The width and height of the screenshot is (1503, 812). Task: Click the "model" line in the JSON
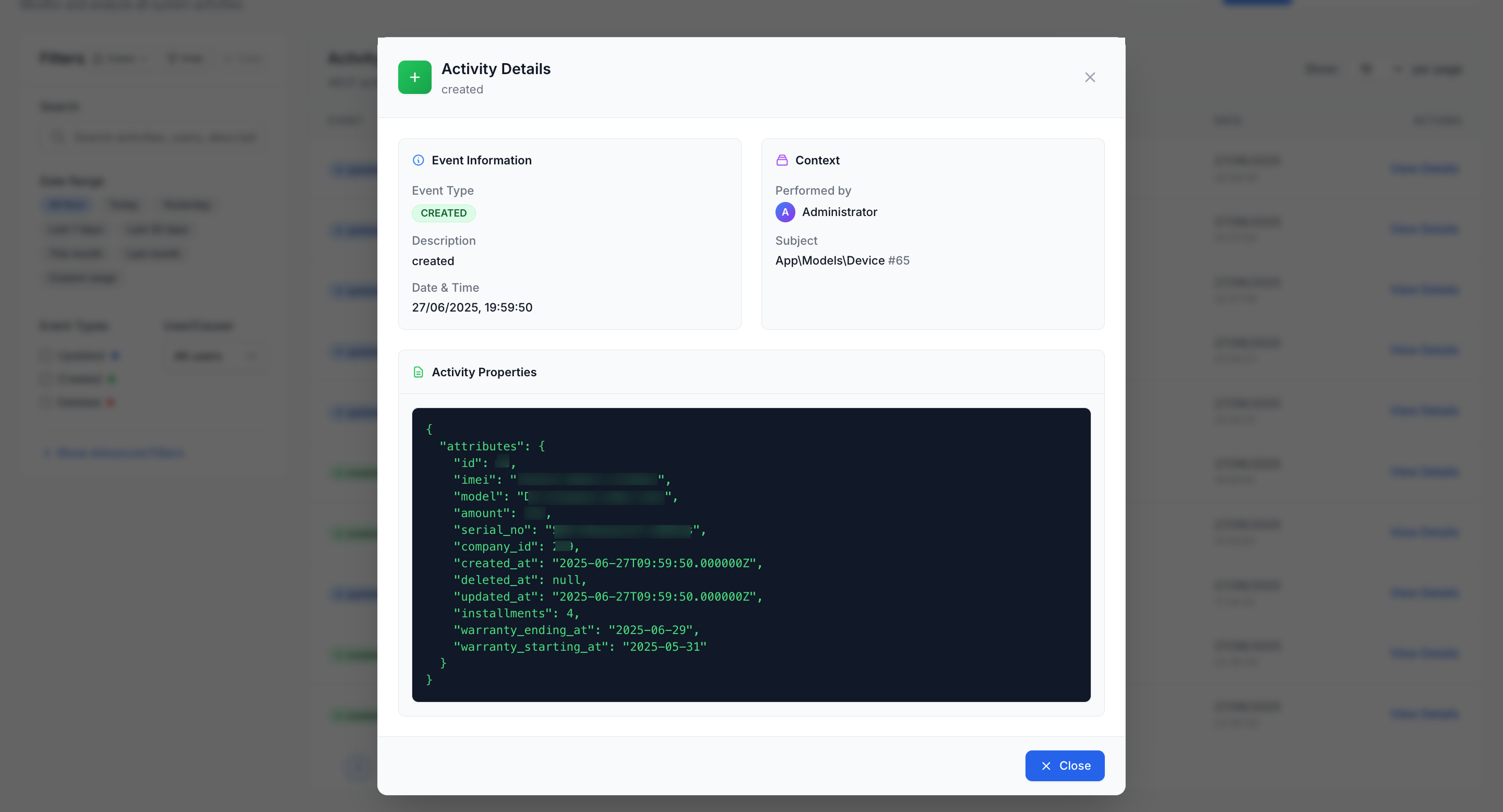(566, 496)
